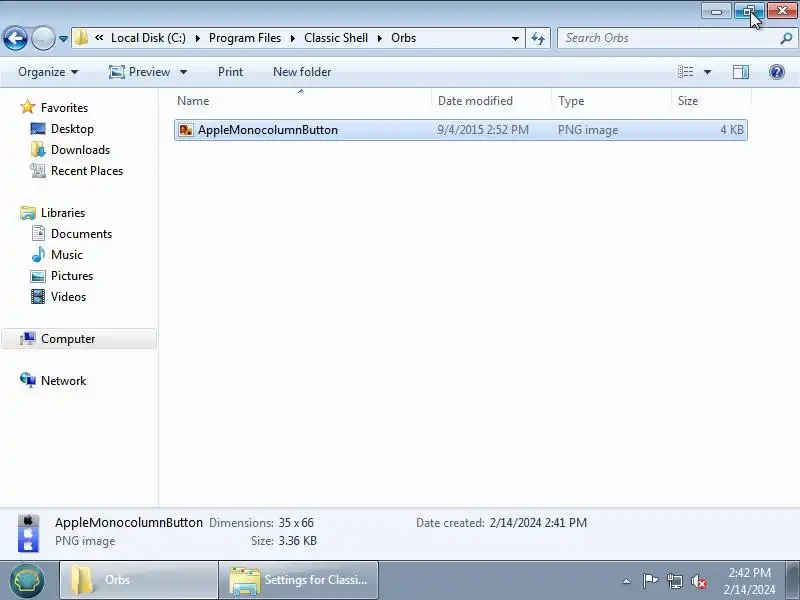The height and width of the screenshot is (600, 800).
Task: Open the Help icon
Action: pyautogui.click(x=777, y=72)
